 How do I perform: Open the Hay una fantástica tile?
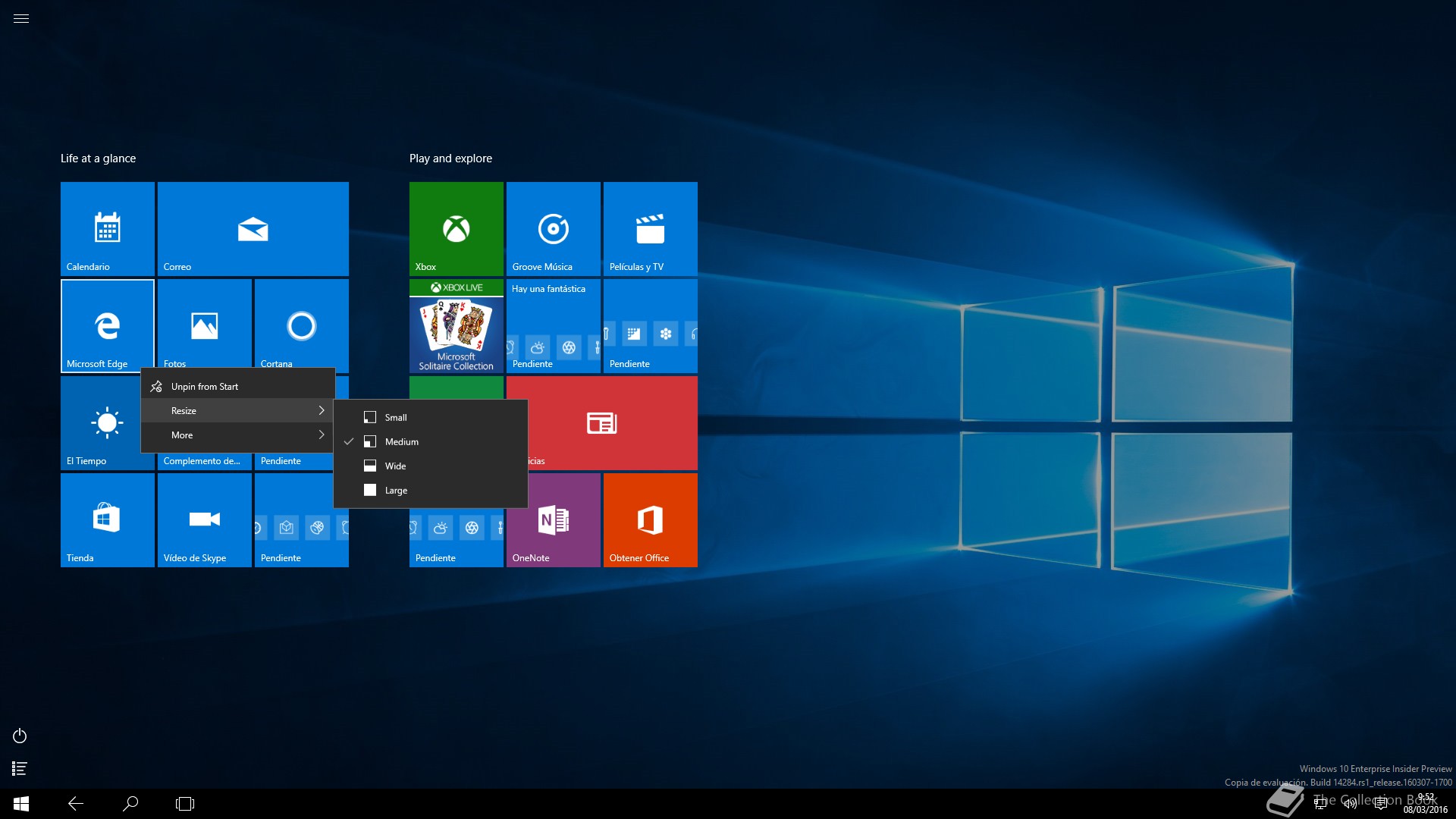pos(554,326)
